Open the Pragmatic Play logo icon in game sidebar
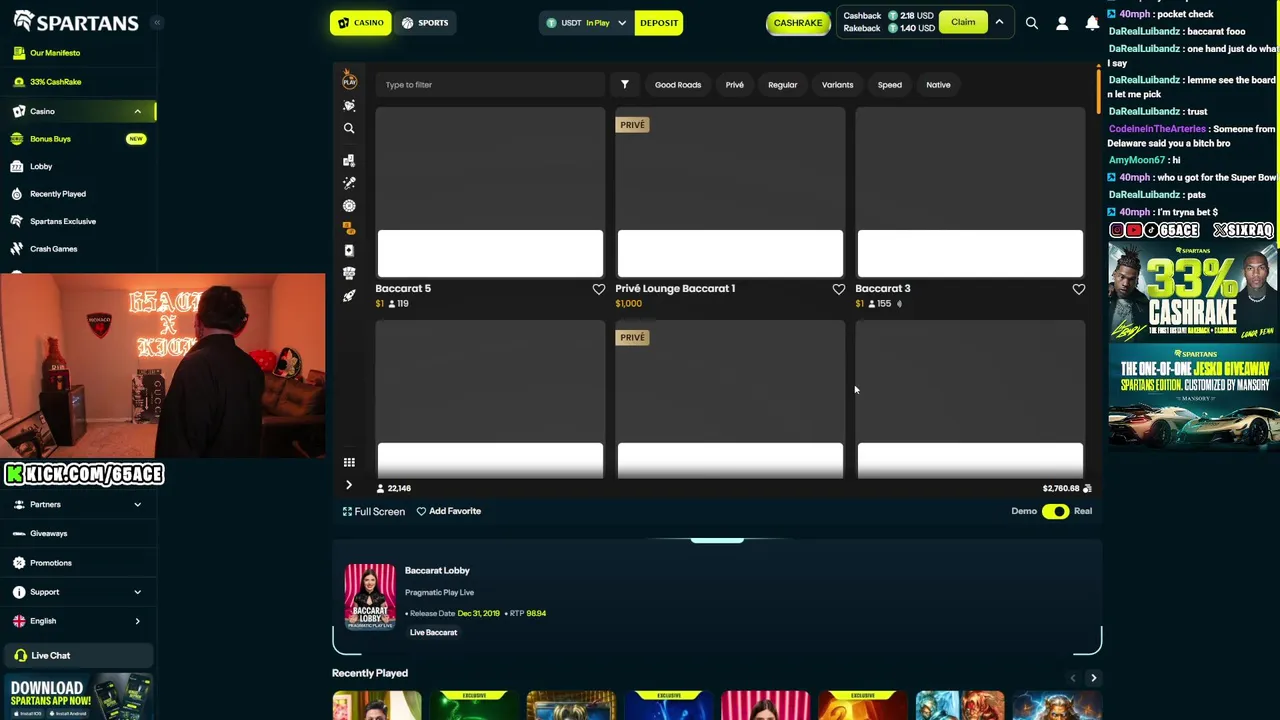The width and height of the screenshot is (1280, 720). 349,79
